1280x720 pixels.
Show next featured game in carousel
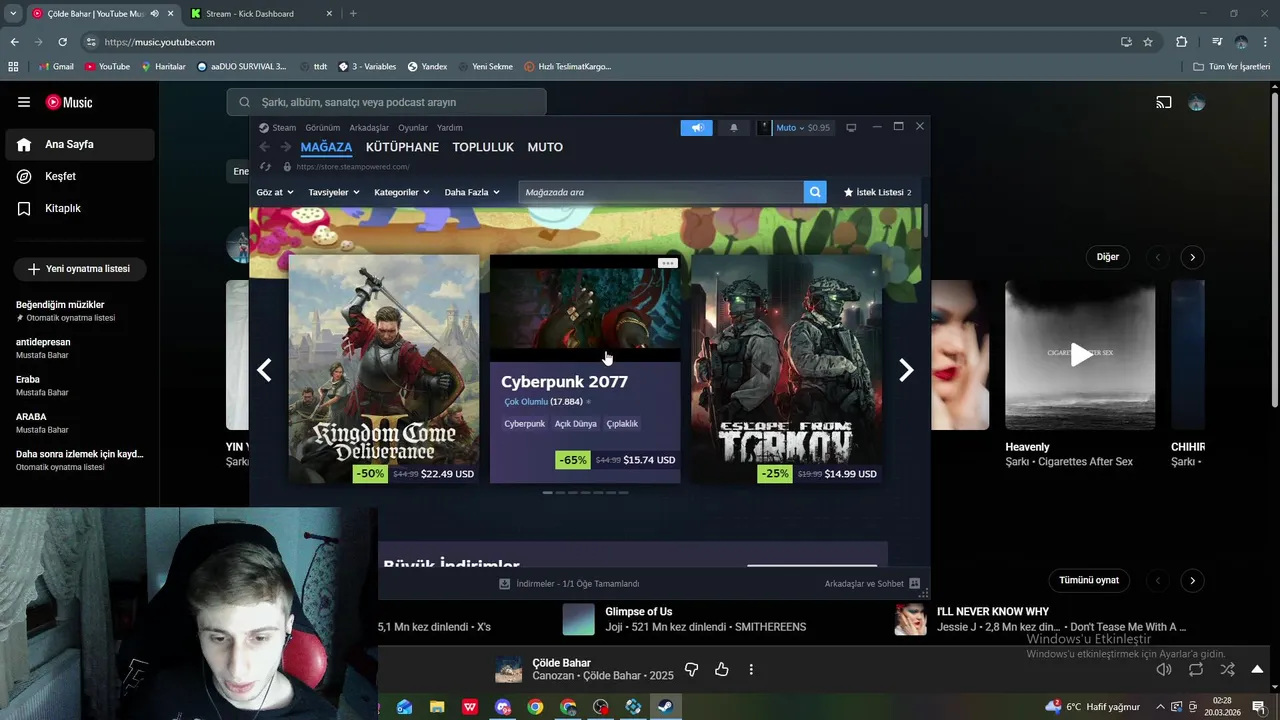click(x=906, y=370)
